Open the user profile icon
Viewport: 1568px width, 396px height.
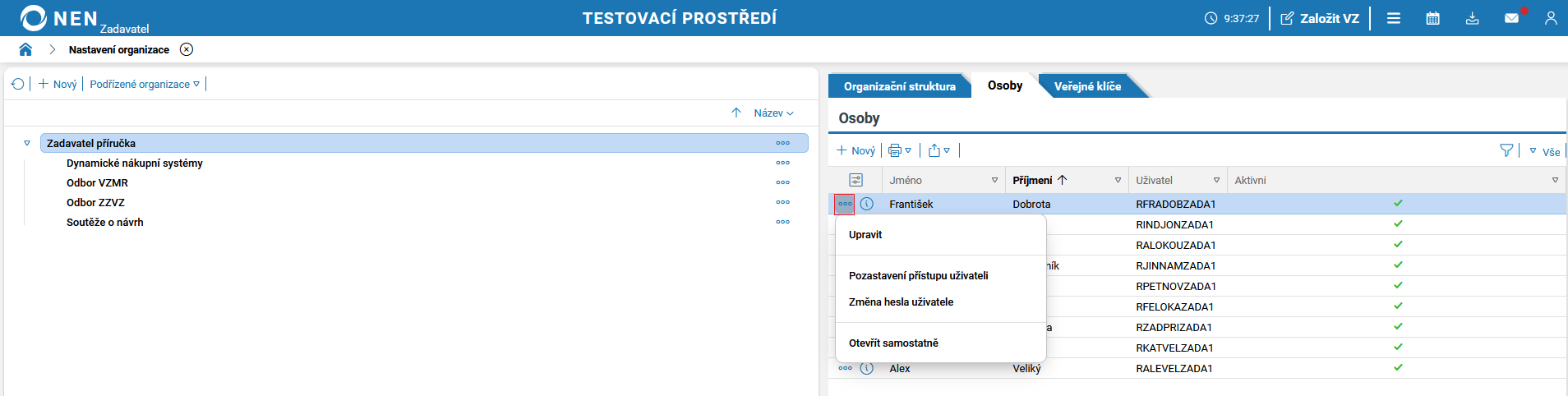(x=1551, y=18)
